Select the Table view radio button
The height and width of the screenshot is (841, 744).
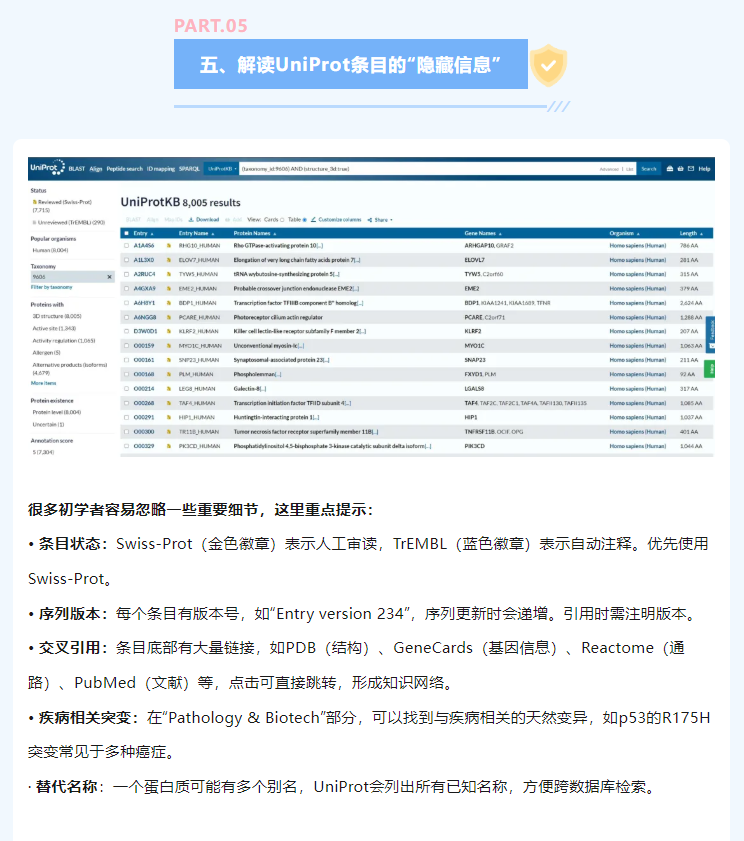click(305, 219)
